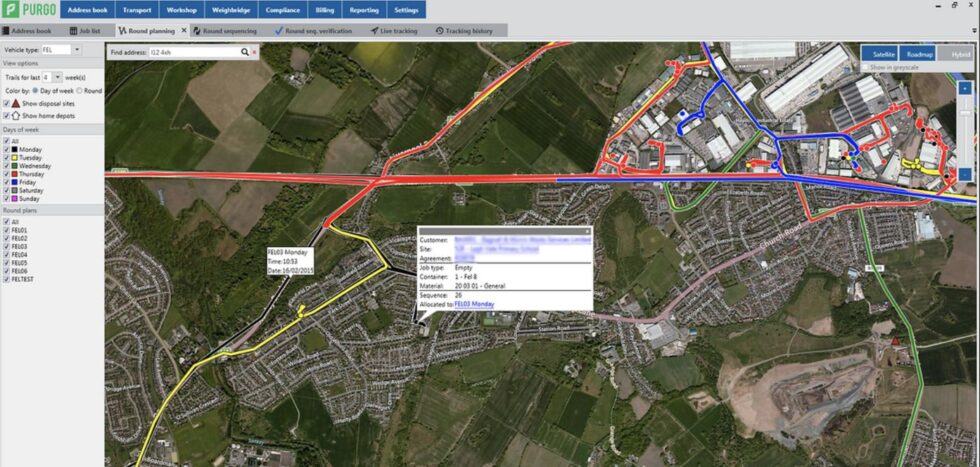
Task: Click the Container 1 - Fel 8 text
Action: [468, 276]
